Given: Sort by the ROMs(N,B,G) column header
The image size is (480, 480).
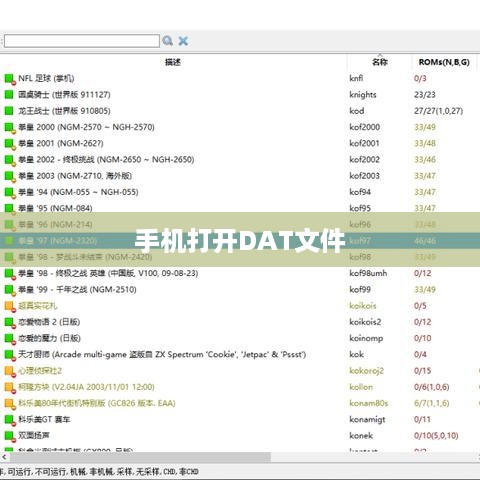Looking at the screenshot, I should pyautogui.click(x=444, y=62).
